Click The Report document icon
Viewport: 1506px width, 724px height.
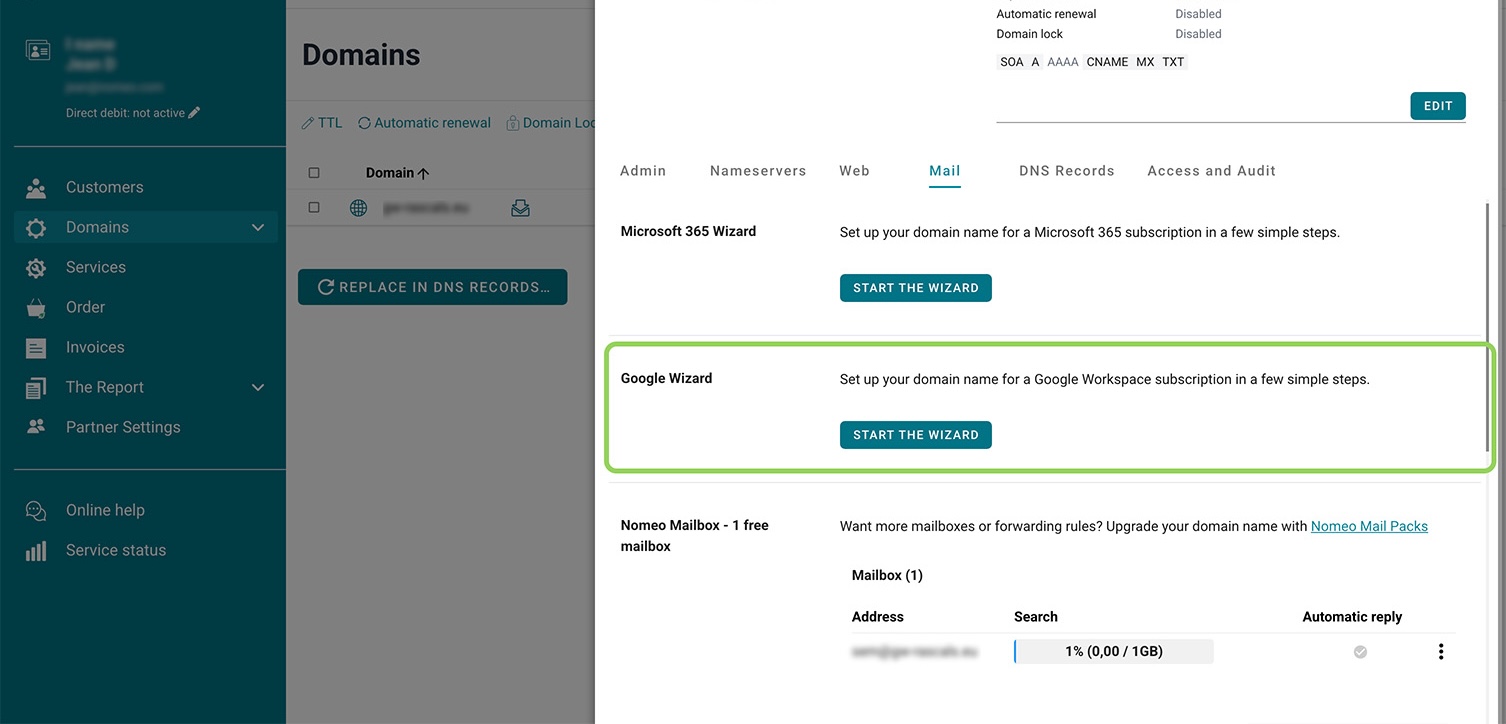pos(36,388)
